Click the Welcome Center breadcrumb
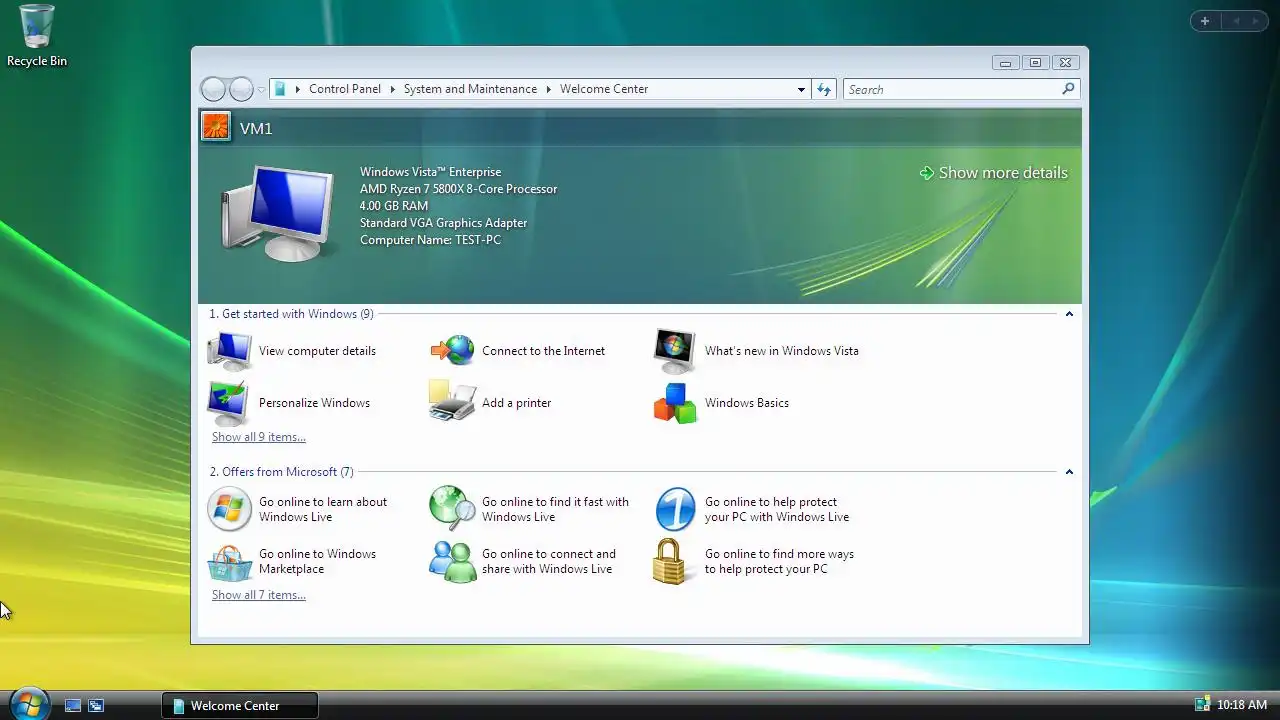1280x720 pixels. [604, 89]
